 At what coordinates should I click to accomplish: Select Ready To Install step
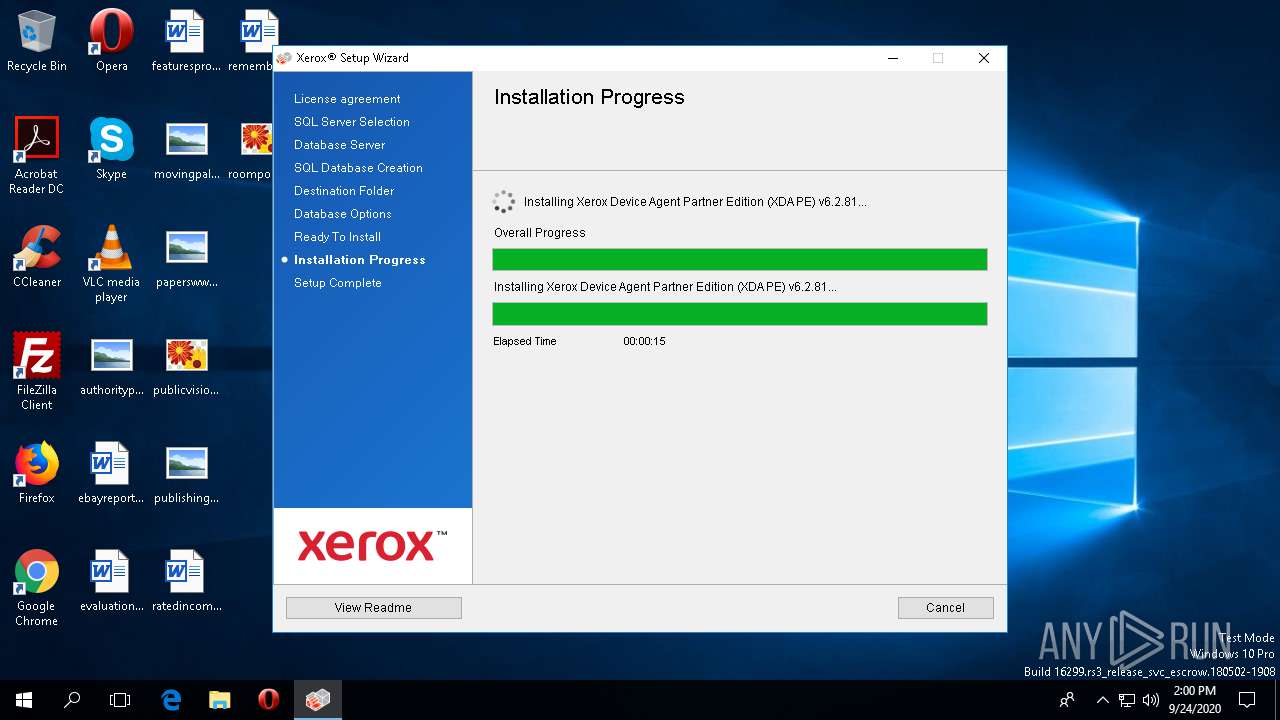337,237
